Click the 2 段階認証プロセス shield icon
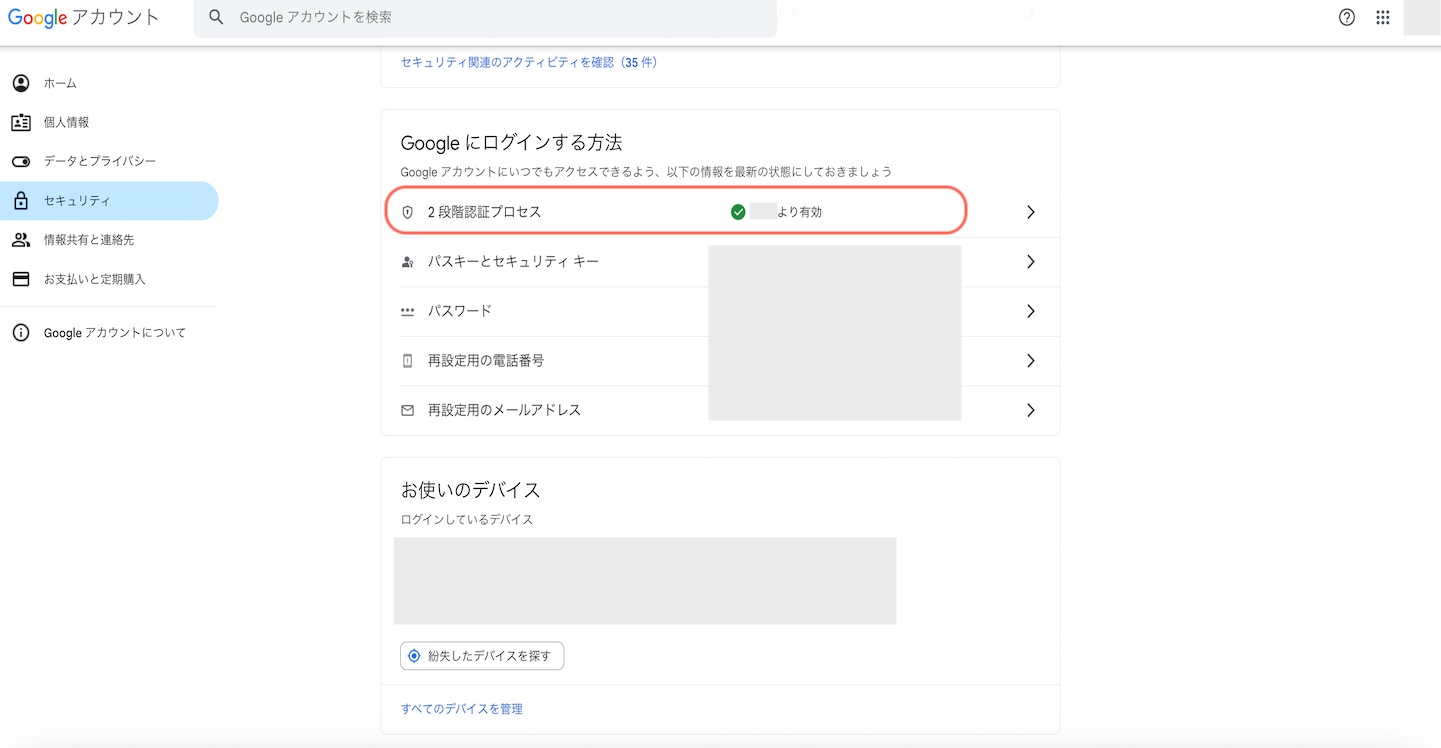 pyautogui.click(x=407, y=212)
